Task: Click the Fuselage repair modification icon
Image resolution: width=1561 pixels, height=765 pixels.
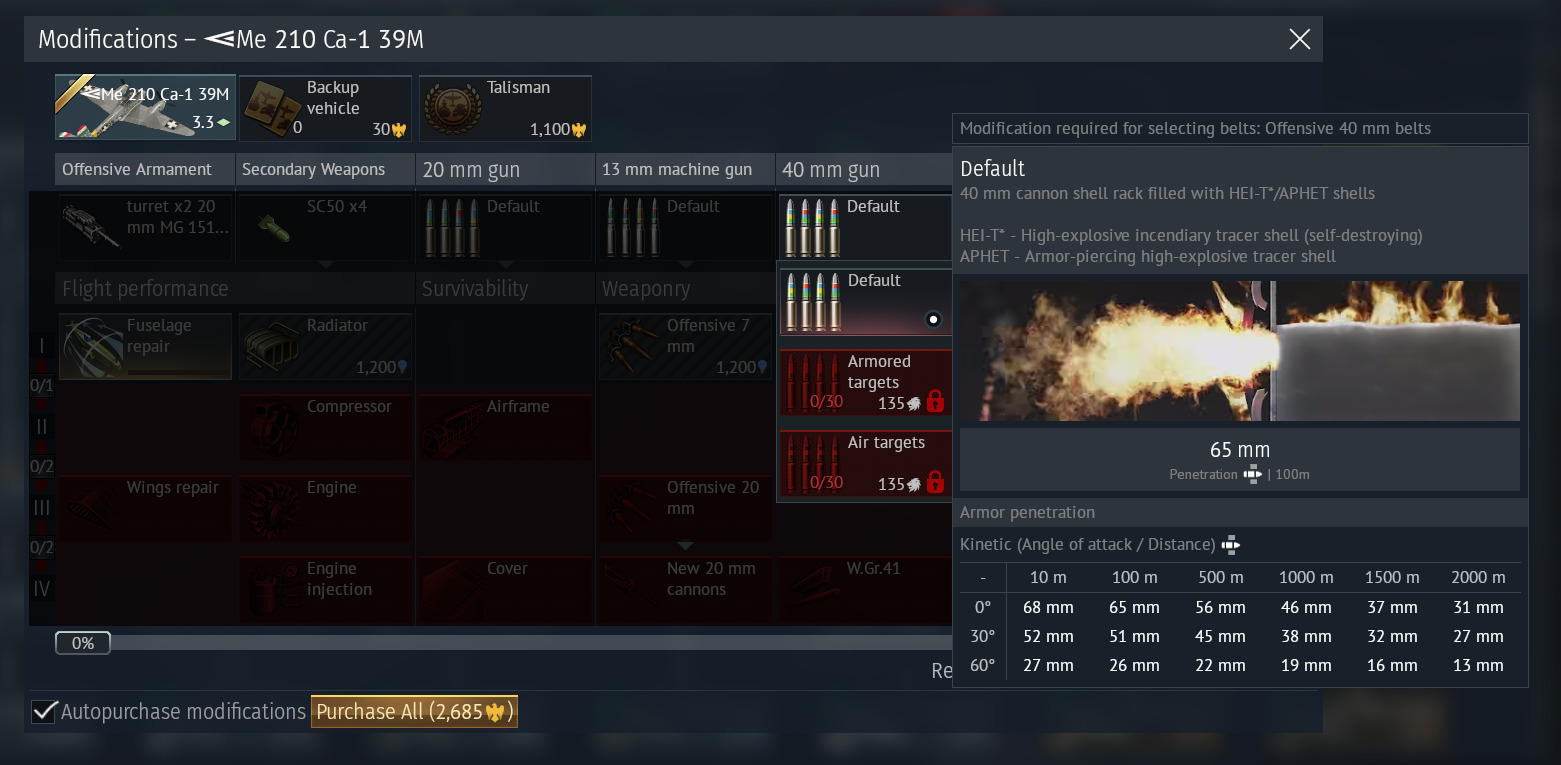Action: tap(91, 346)
